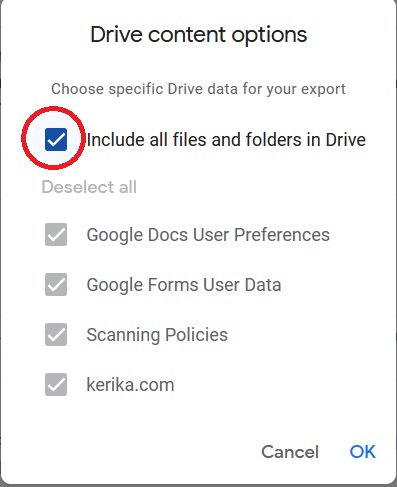This screenshot has height=487, width=397.
Task: Click the Drive content options heading
Action: [x=199, y=35]
